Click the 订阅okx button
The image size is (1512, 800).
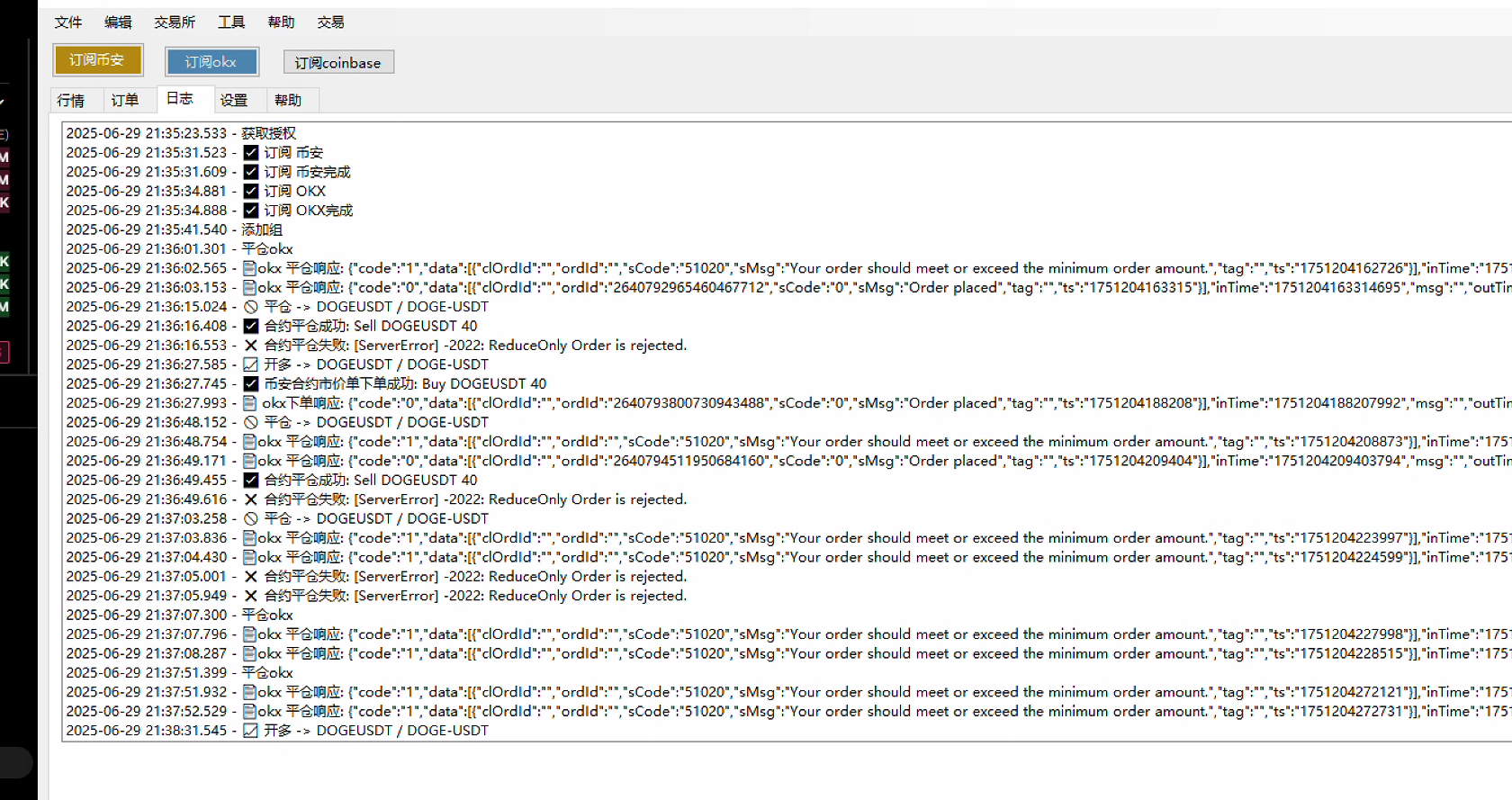point(211,61)
